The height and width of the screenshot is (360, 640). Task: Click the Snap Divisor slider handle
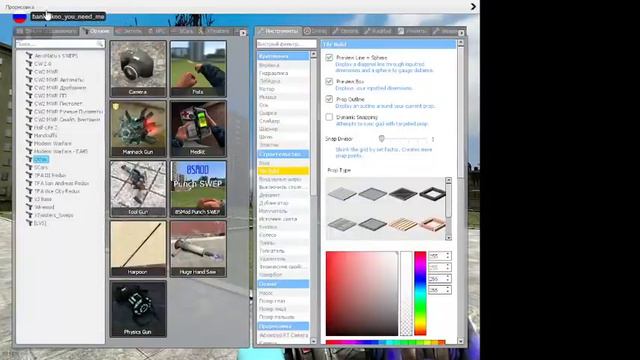[x=382, y=139]
